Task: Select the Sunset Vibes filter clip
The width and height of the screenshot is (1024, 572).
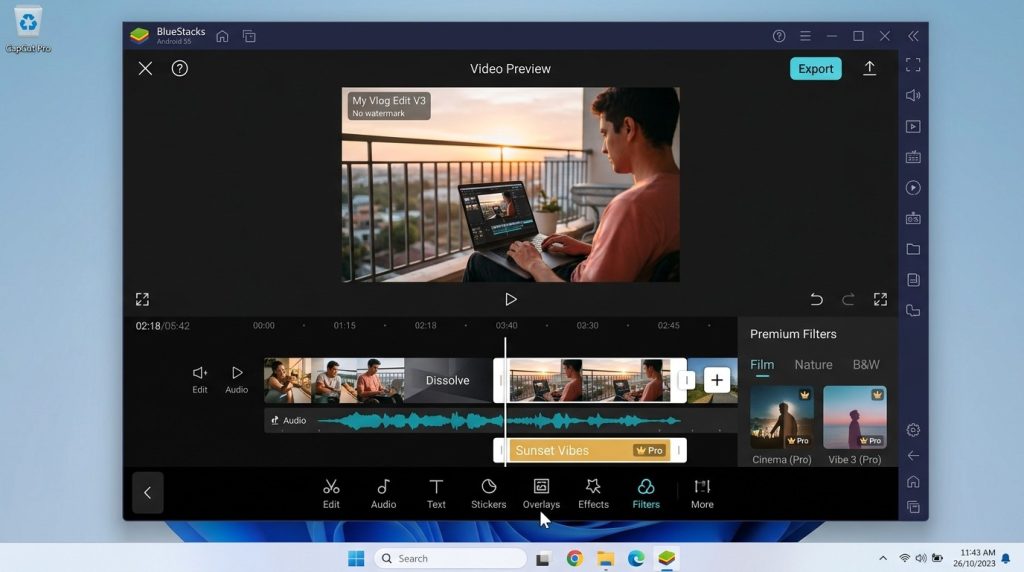Action: 590,451
